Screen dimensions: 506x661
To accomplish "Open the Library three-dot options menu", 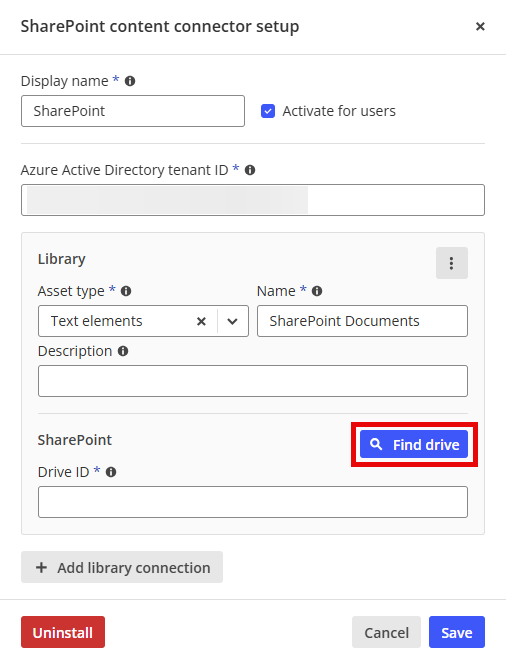I will (452, 263).
